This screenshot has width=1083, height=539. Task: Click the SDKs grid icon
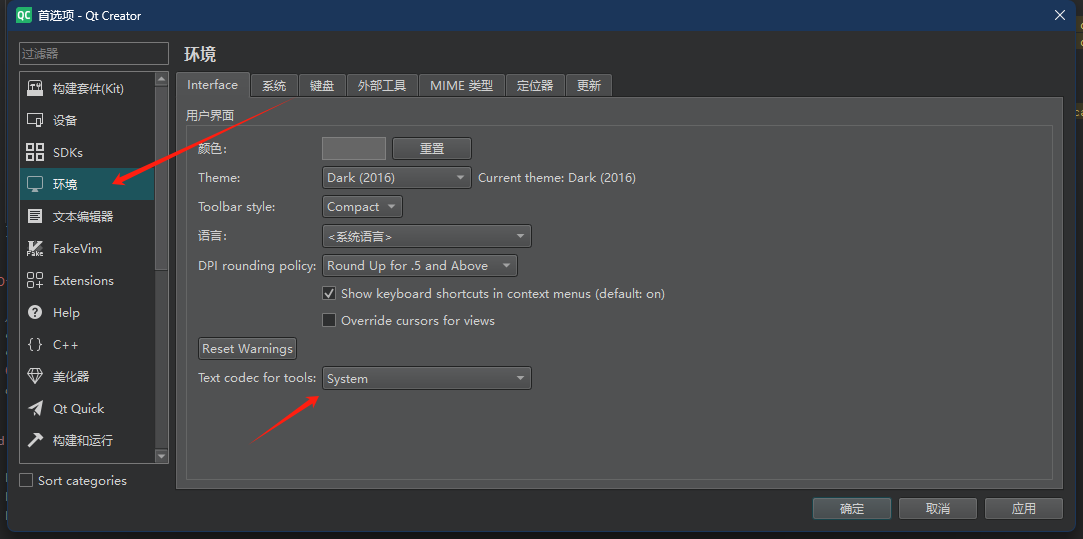[x=35, y=152]
